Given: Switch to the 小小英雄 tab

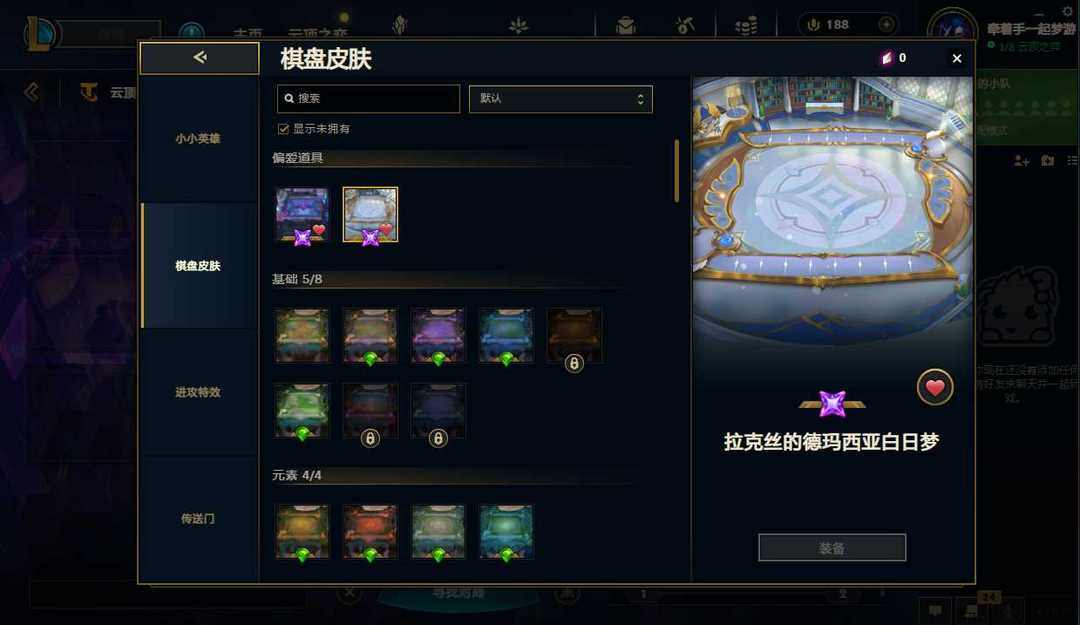Looking at the screenshot, I should pyautogui.click(x=198, y=139).
